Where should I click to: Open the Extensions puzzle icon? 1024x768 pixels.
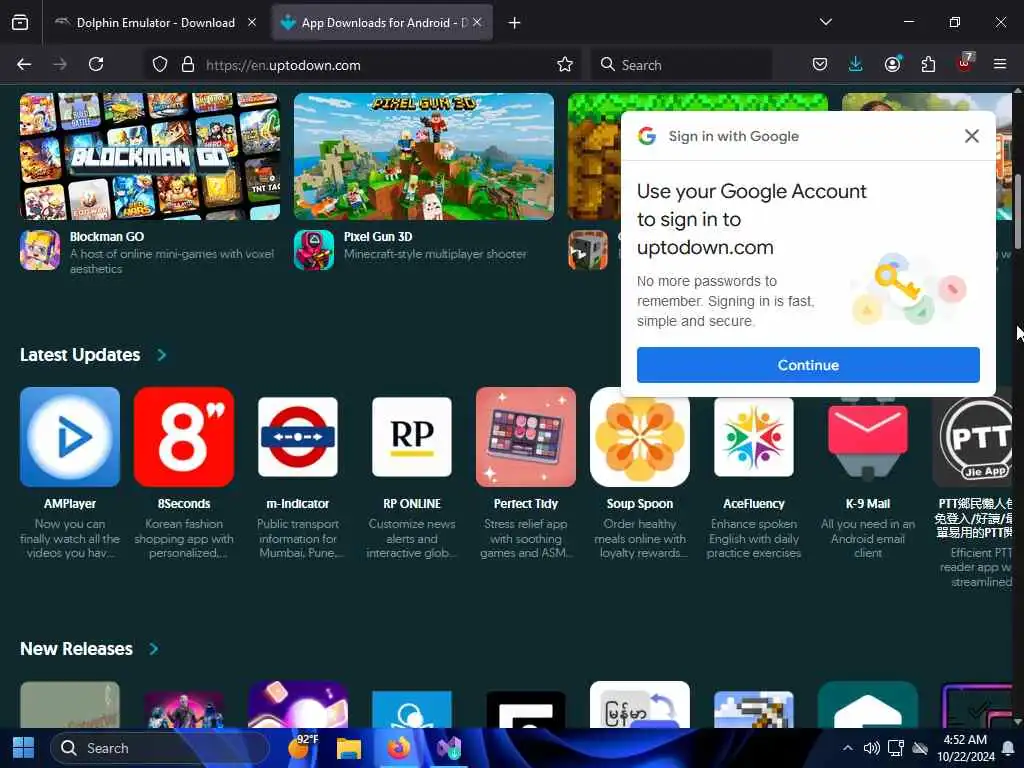928,65
